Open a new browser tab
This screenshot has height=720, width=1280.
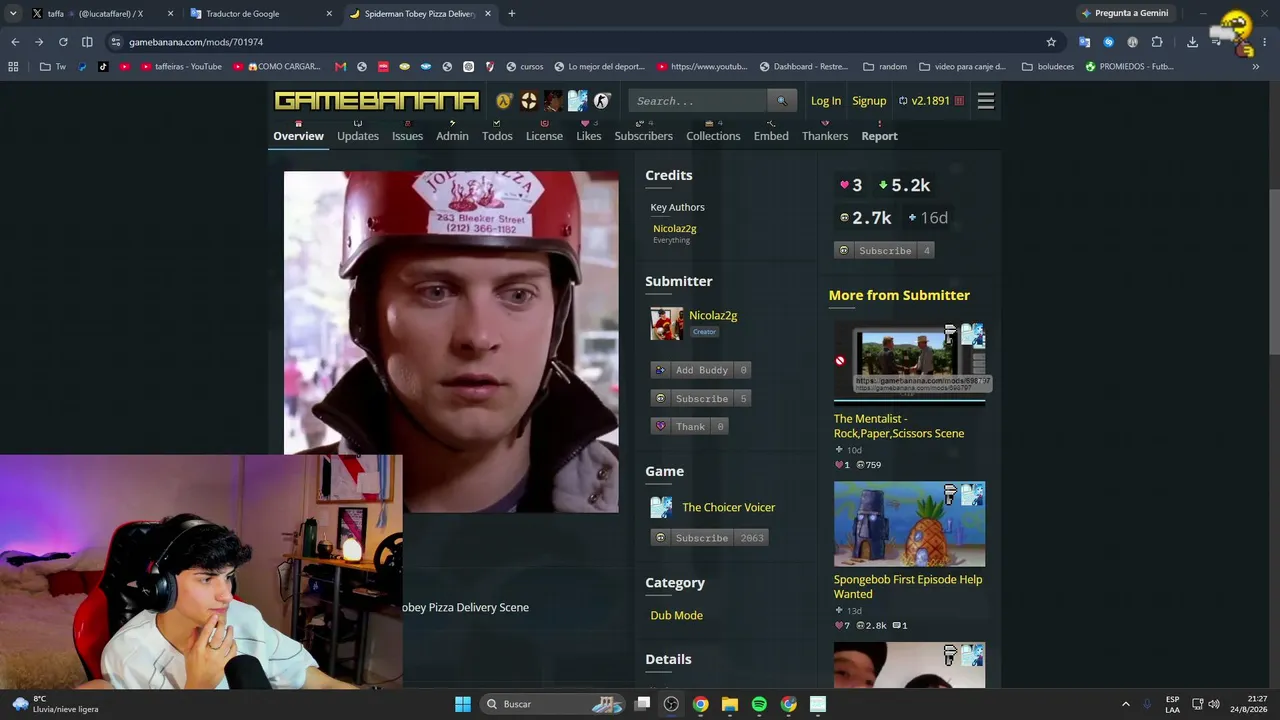[511, 14]
